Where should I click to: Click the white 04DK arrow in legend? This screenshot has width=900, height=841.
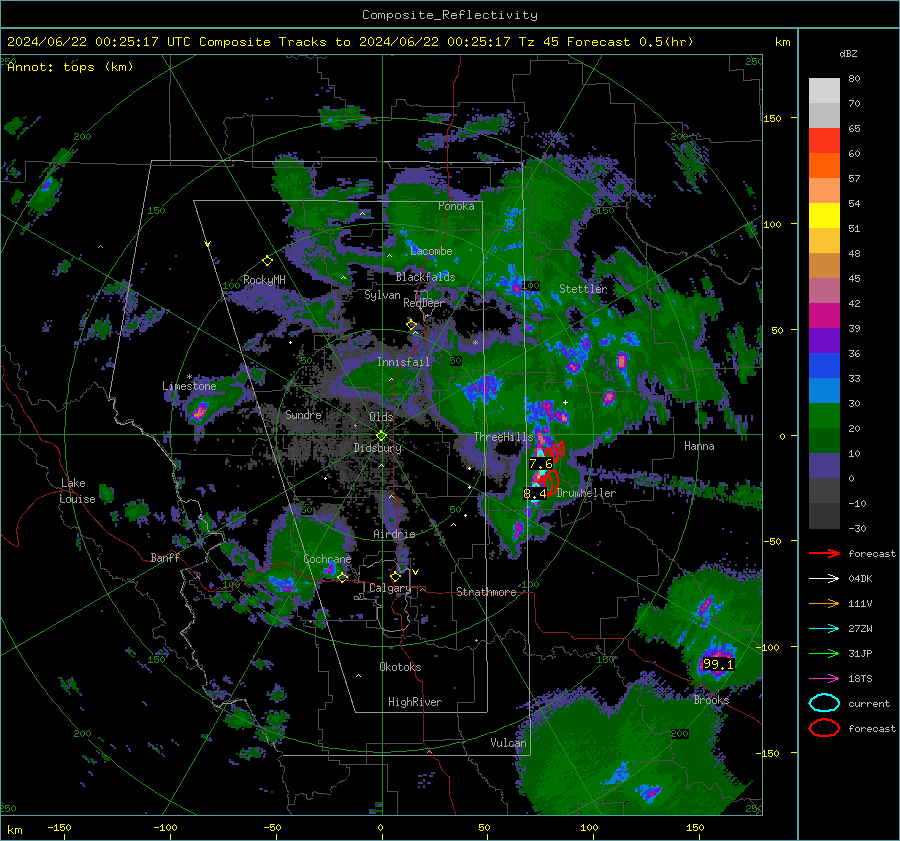824,578
